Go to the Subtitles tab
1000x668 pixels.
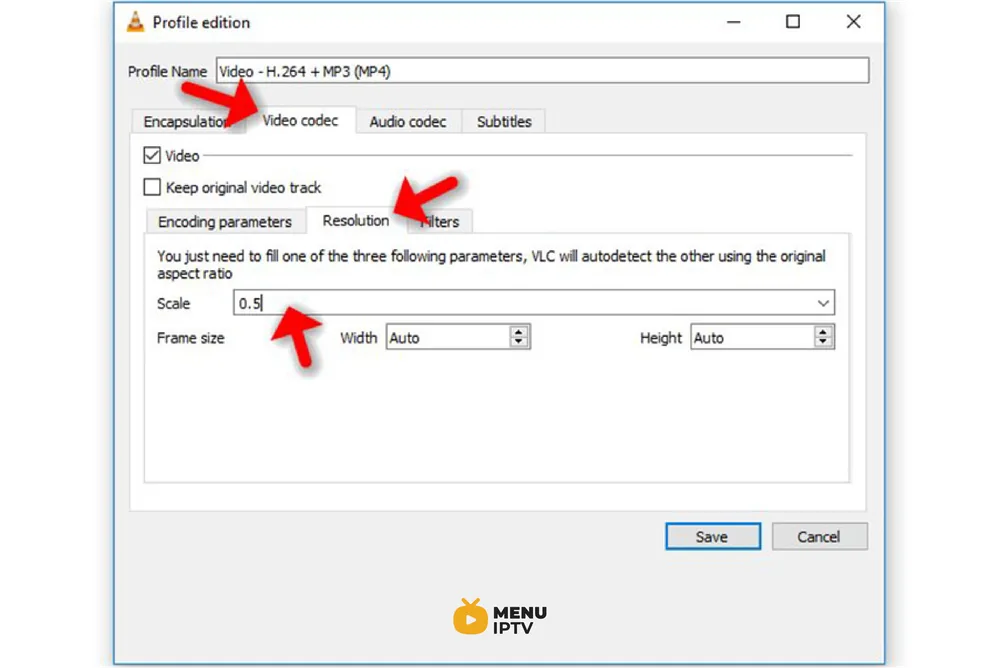pyautogui.click(x=504, y=121)
